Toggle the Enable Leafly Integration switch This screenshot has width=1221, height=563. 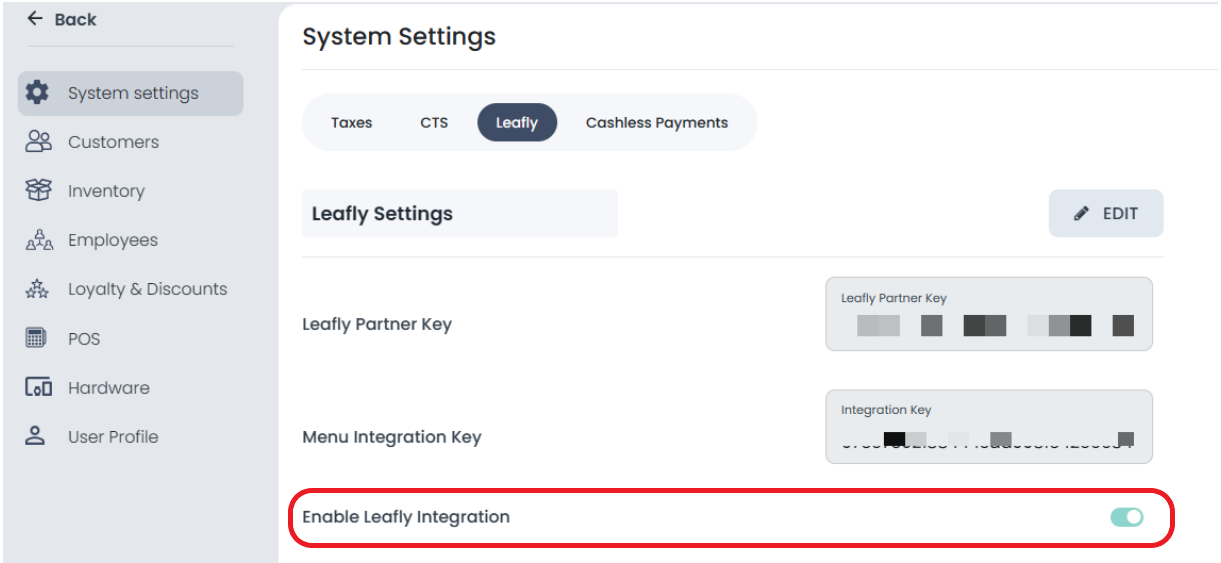pos(1126,517)
